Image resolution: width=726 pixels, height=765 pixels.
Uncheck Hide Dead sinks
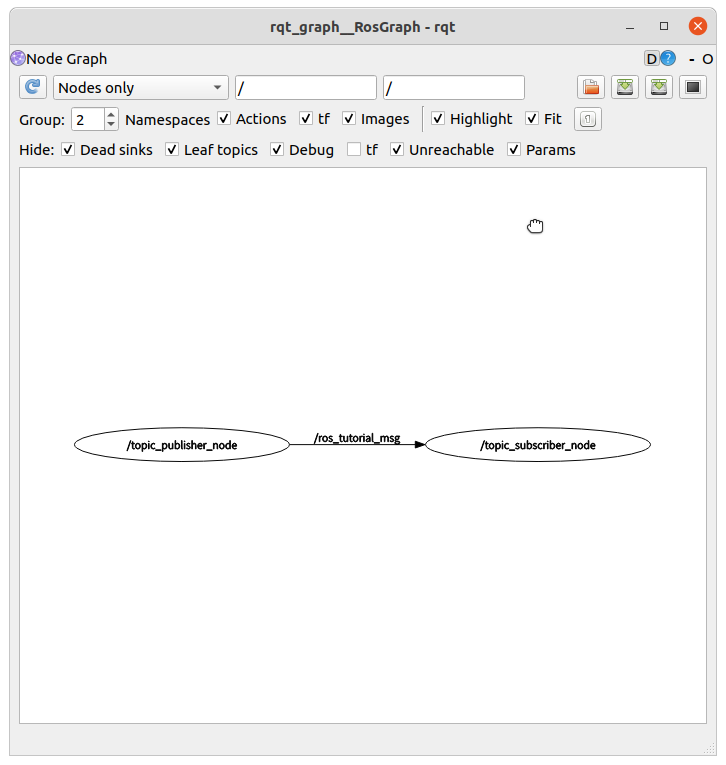click(68, 150)
